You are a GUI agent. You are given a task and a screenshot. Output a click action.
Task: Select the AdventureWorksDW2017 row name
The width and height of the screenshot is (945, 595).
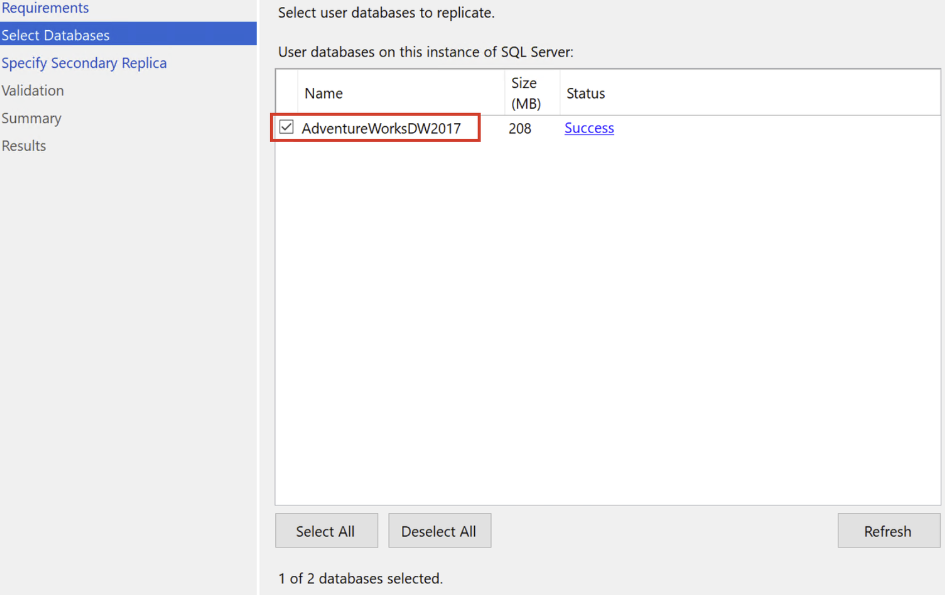[x=381, y=128]
